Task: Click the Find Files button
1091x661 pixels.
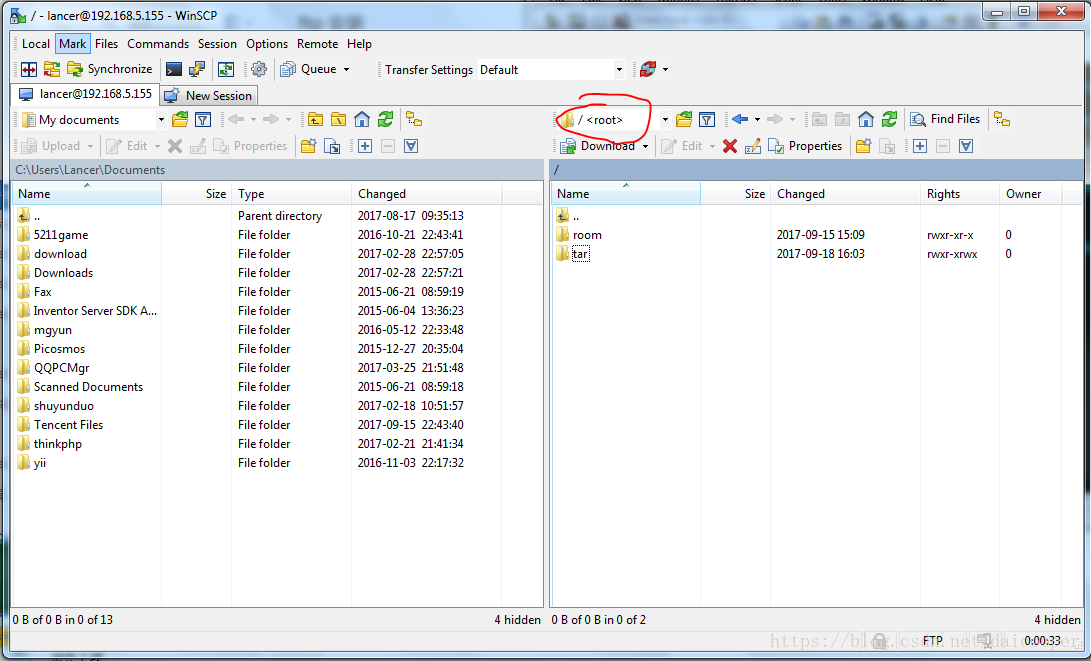Action: tap(945, 119)
